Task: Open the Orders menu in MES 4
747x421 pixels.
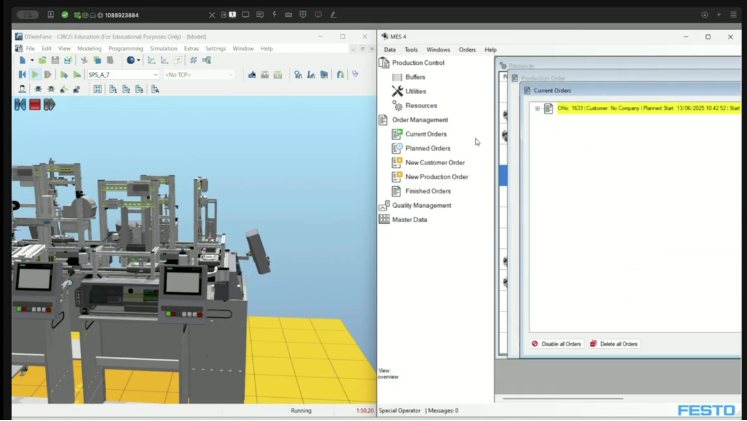Action: [x=467, y=49]
